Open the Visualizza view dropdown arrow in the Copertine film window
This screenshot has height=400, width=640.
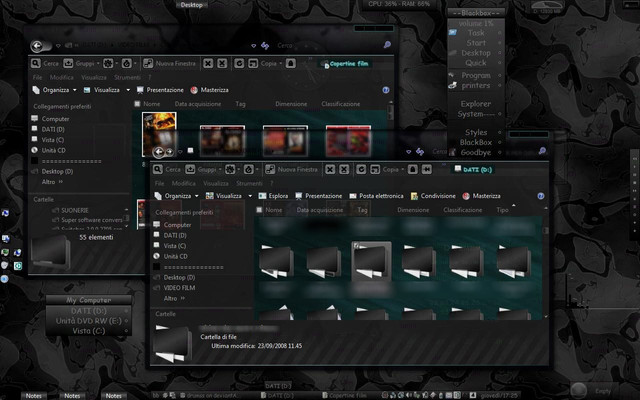128,90
